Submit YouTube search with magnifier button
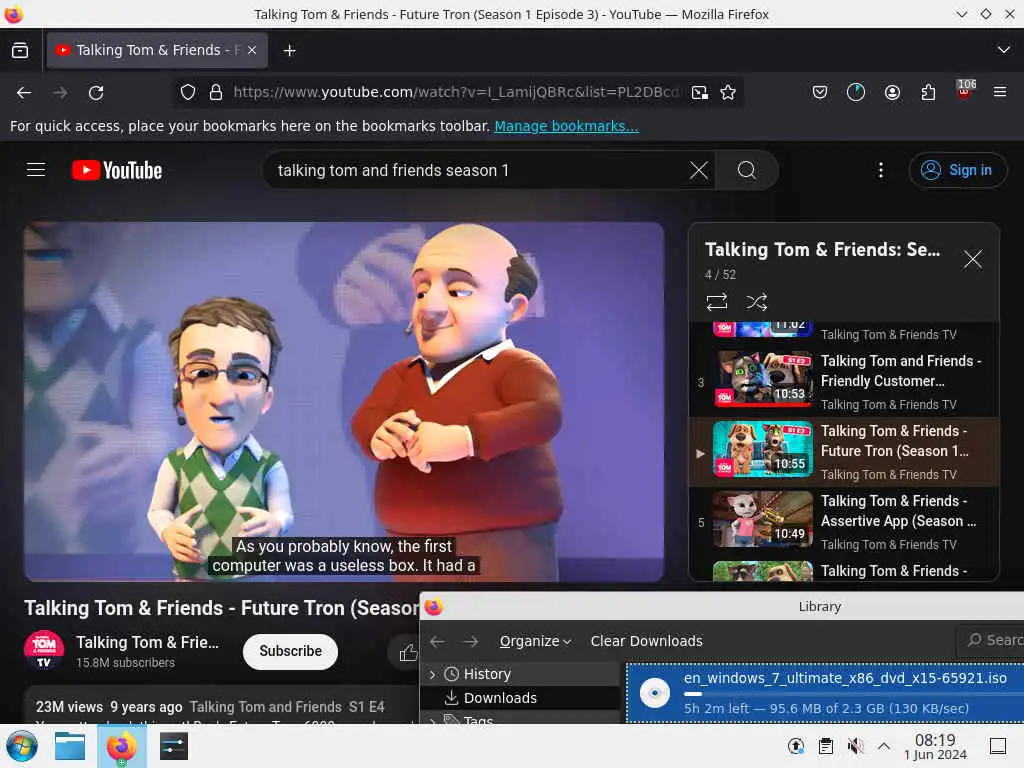This screenshot has width=1024, height=768. pos(746,170)
